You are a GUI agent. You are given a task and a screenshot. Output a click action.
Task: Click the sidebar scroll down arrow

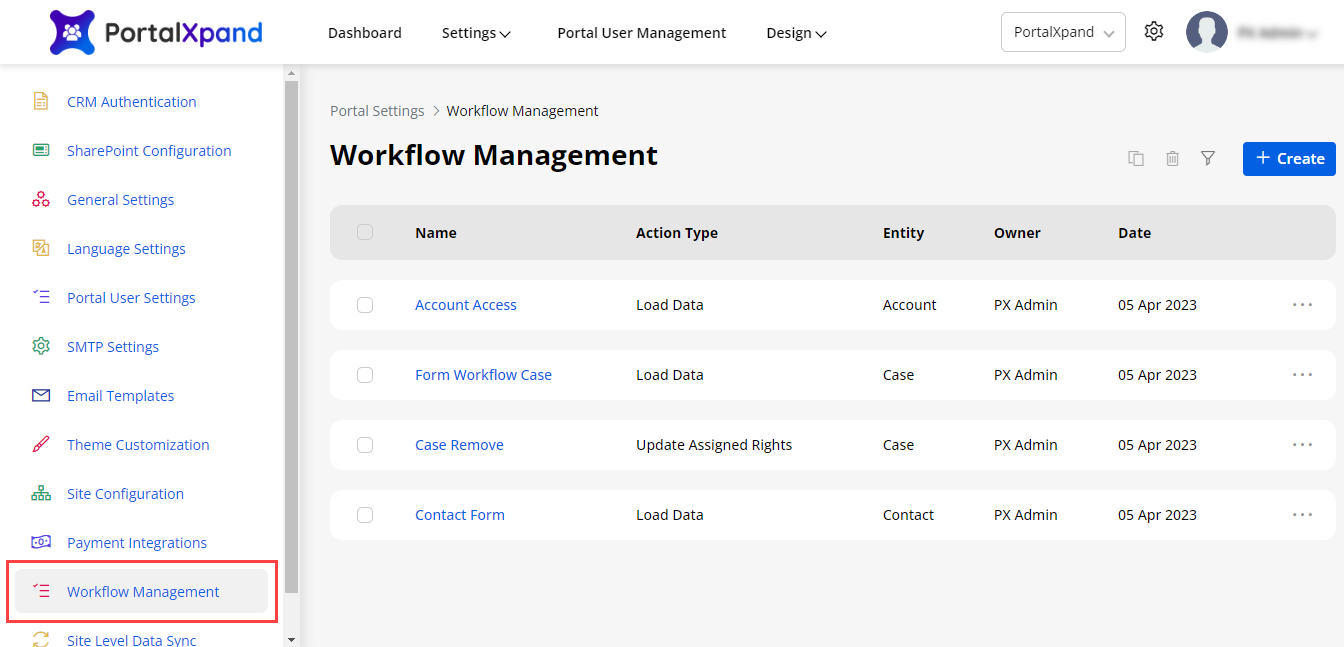tap(291, 639)
